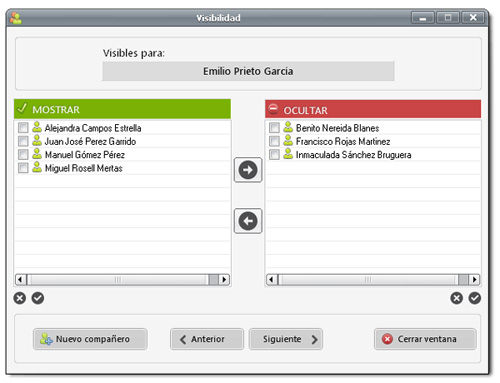The width and height of the screenshot is (500, 383).
Task: Select the name Manuel Gómez Pérez
Action: (85, 155)
